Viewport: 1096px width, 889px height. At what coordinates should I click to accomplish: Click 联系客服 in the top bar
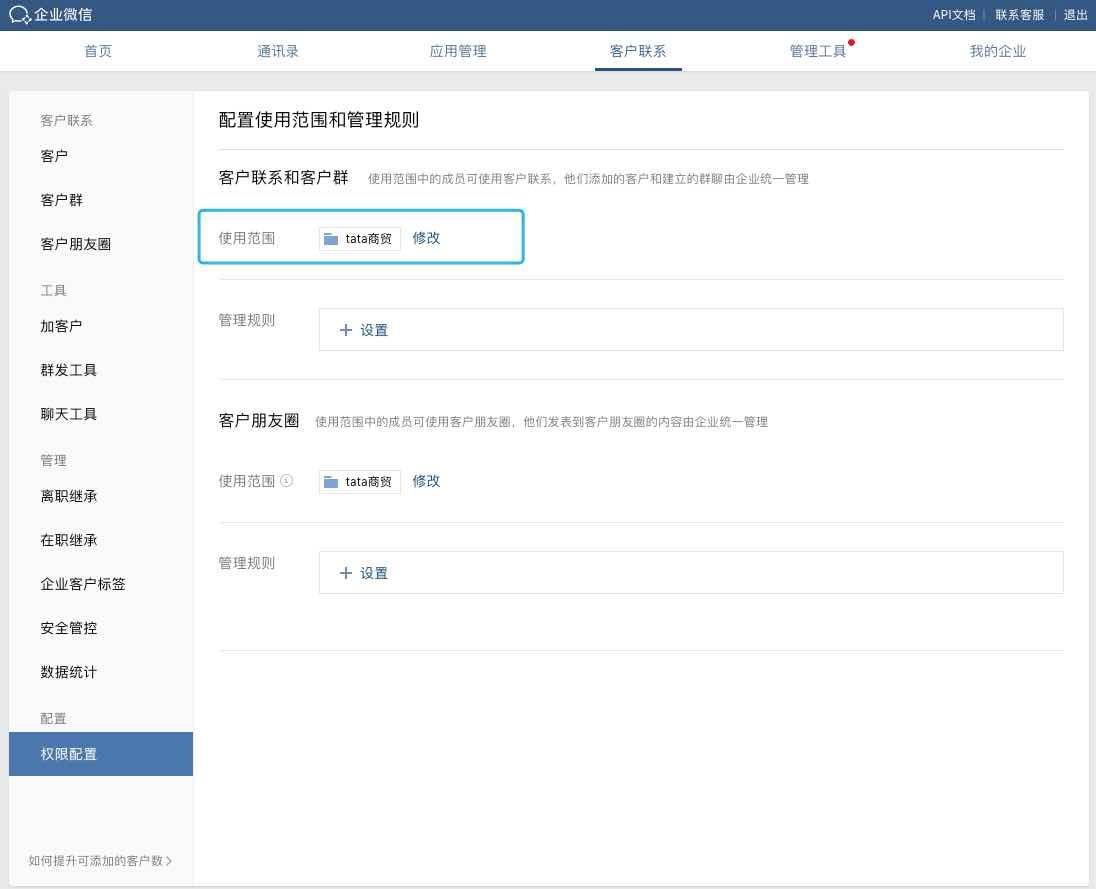click(x=1019, y=15)
